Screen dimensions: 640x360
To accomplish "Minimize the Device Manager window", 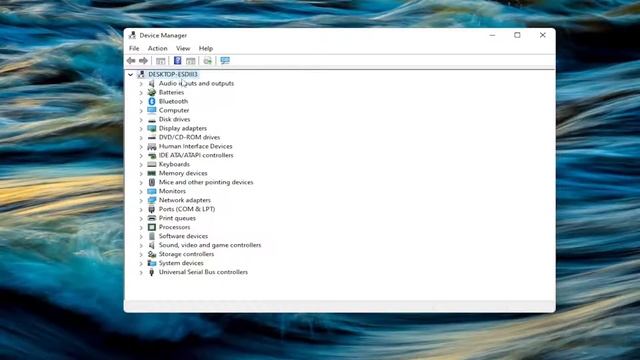I will point(492,35).
